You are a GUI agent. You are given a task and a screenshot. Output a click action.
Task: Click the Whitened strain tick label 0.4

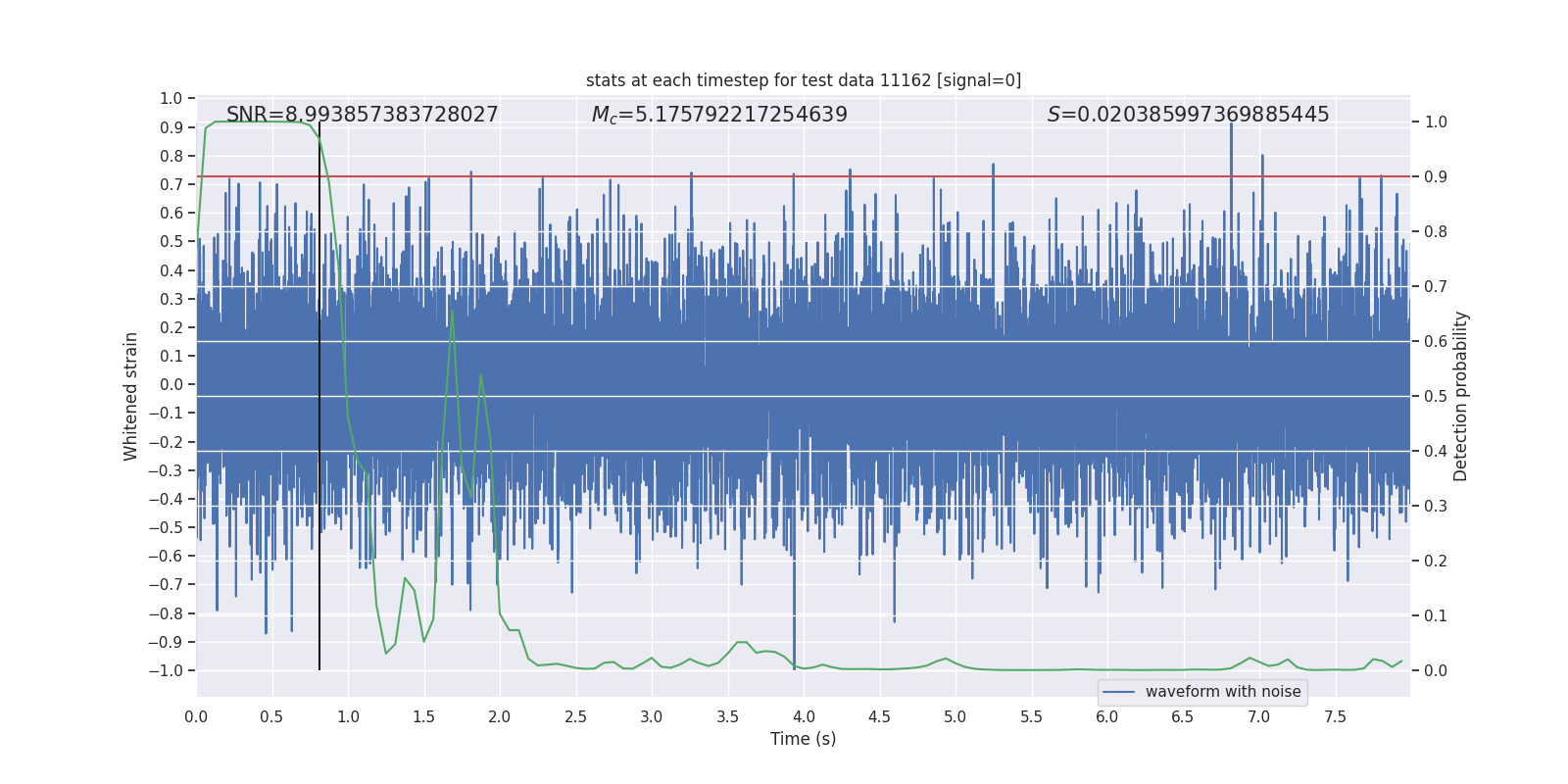point(171,270)
